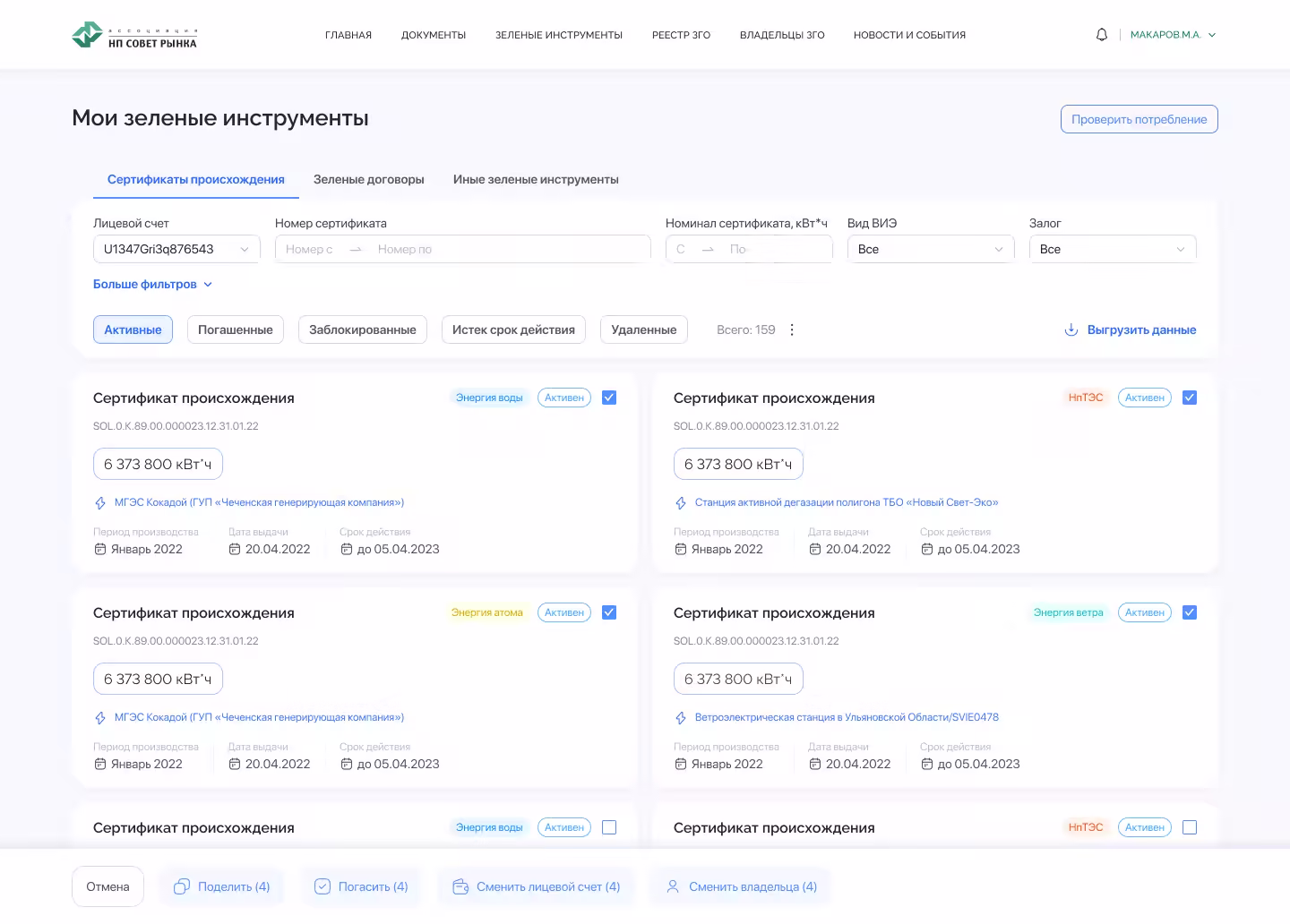This screenshot has height=924, width=1290.
Task: Click the person icon for Сменить владельца
Action: (673, 886)
